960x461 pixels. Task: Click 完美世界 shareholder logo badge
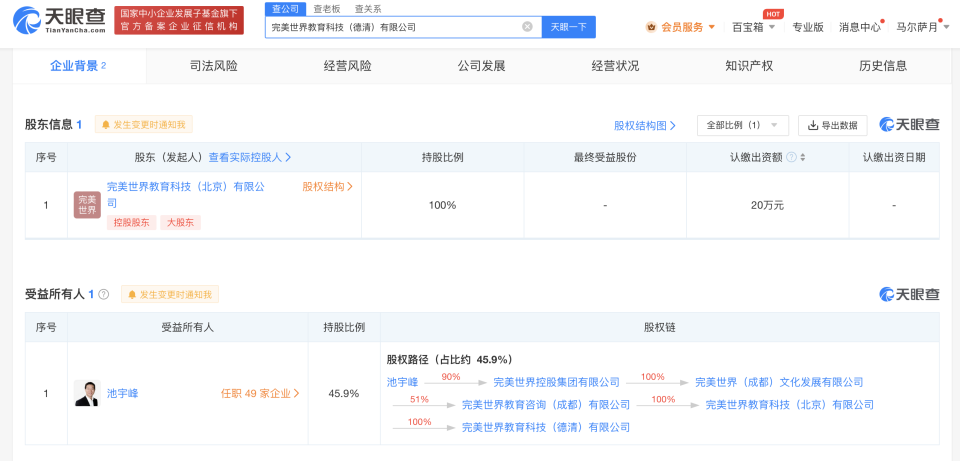click(88, 205)
